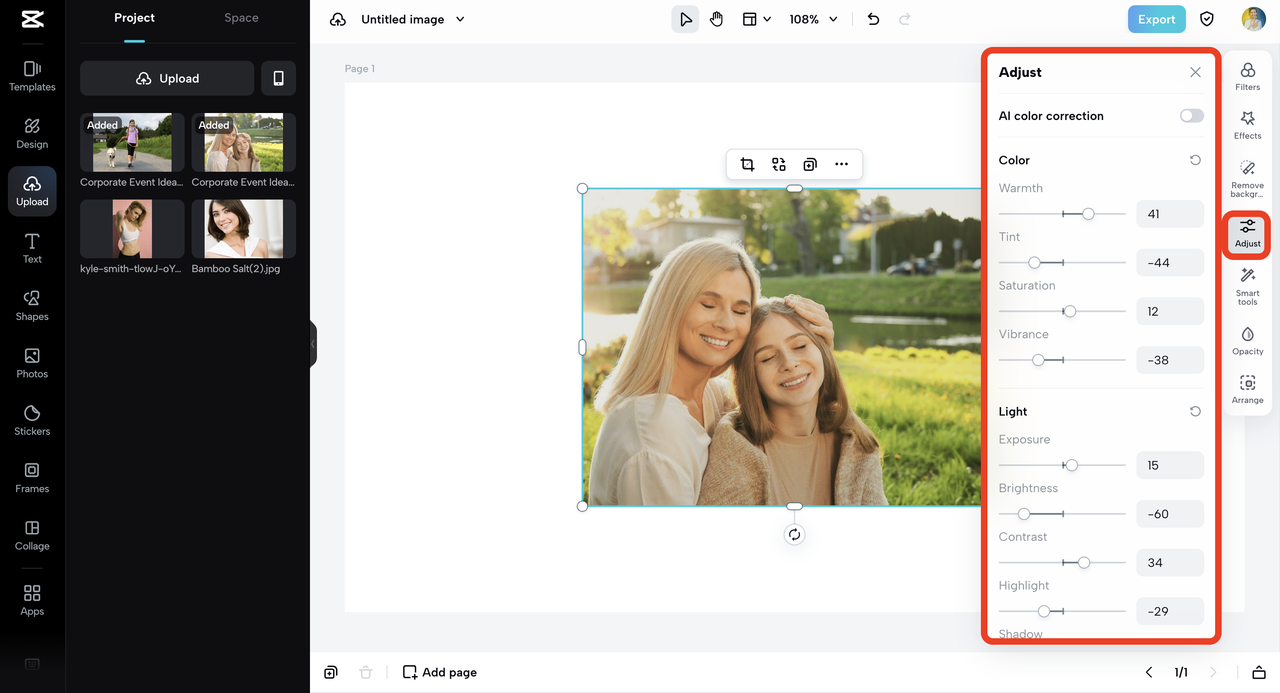1280x693 pixels.
Task: Open the Shapes panel
Action: coord(32,306)
